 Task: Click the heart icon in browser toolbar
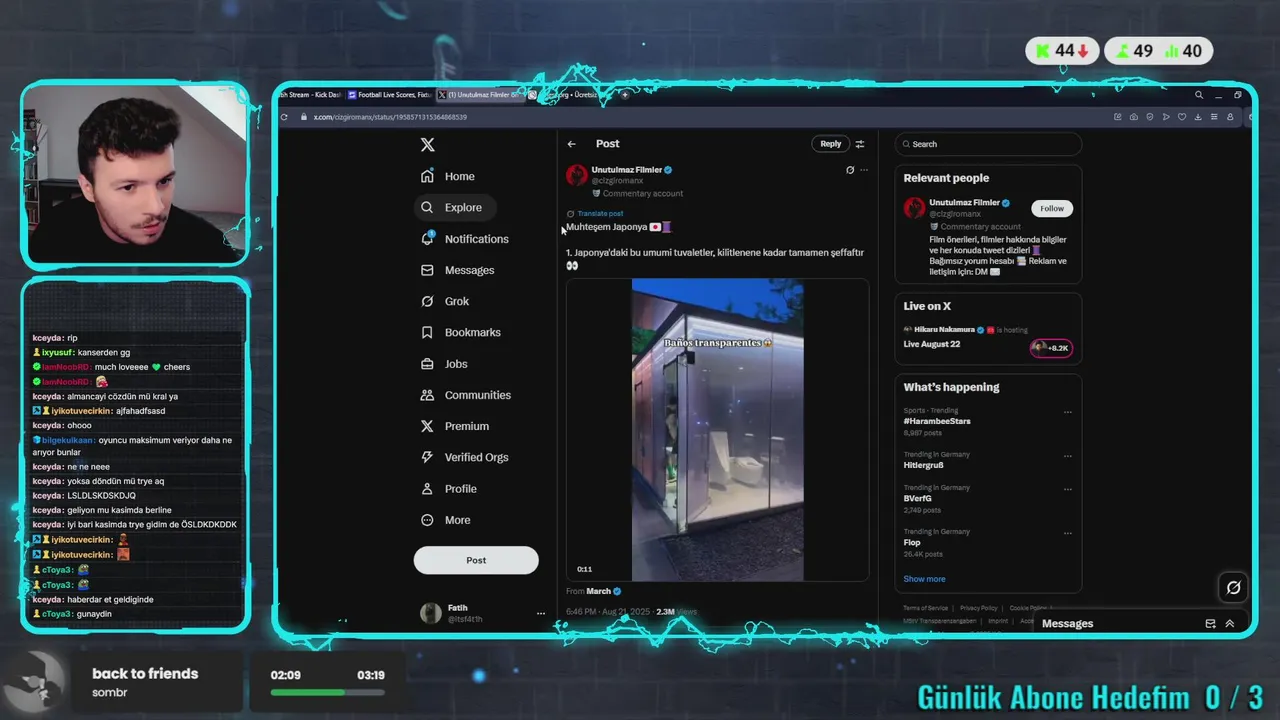click(1181, 117)
